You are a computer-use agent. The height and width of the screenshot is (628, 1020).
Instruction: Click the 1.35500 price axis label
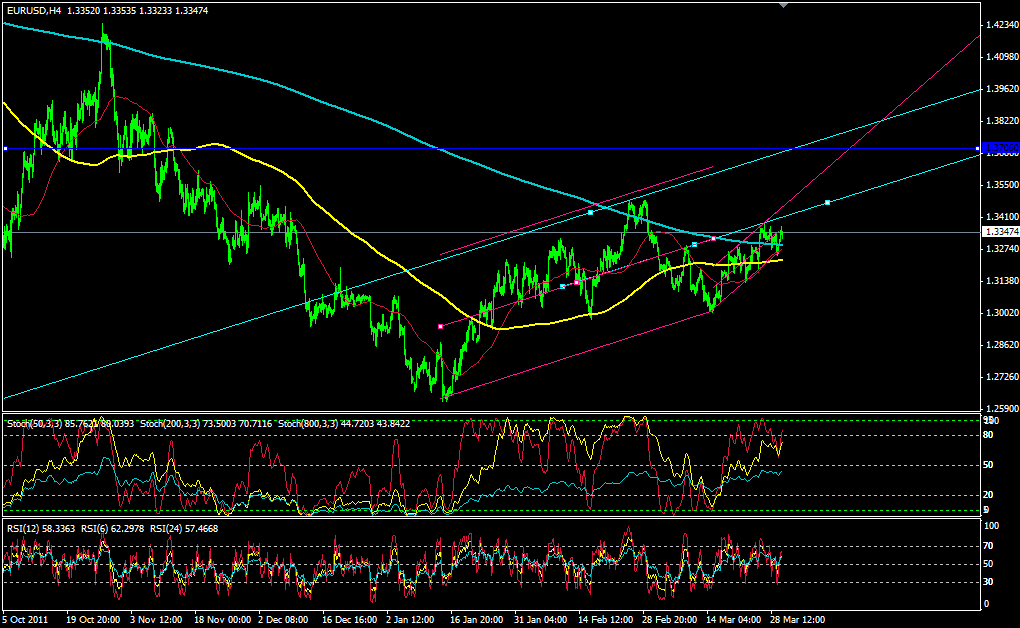(1002, 185)
